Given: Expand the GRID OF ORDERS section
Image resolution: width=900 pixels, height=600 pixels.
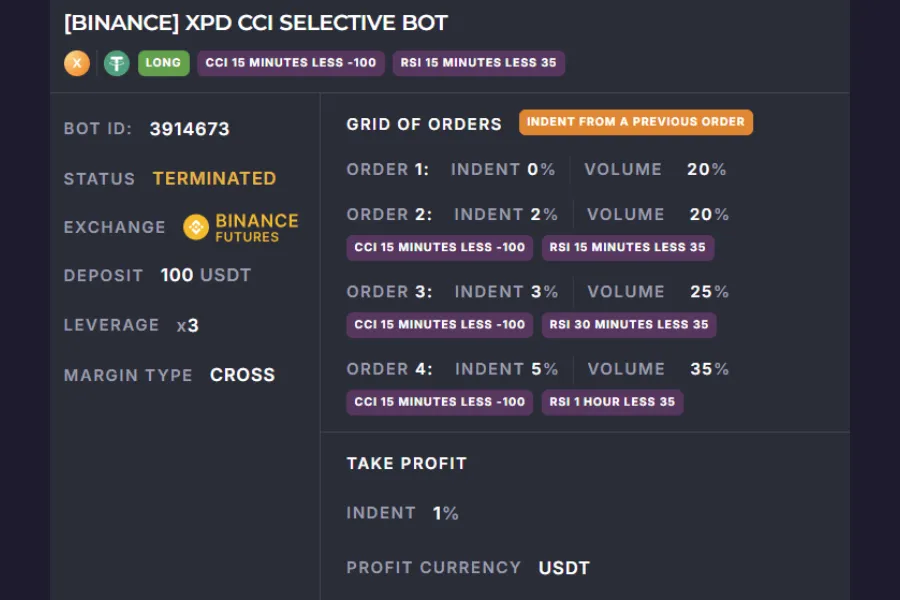Looking at the screenshot, I should tap(424, 124).
